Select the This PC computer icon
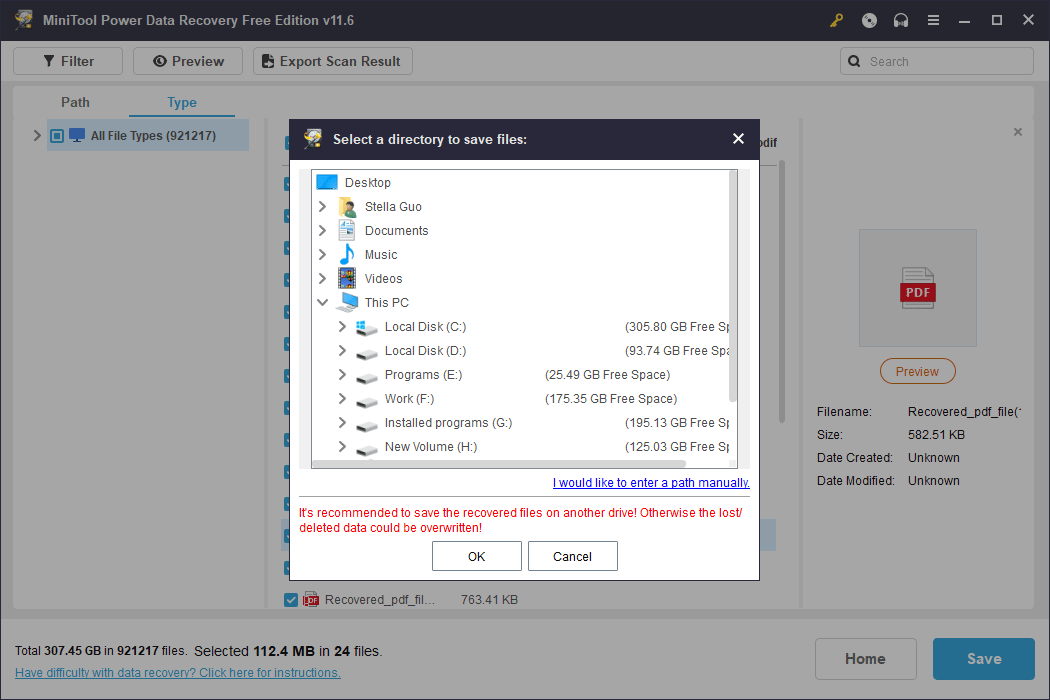The image size is (1050, 700). [347, 302]
